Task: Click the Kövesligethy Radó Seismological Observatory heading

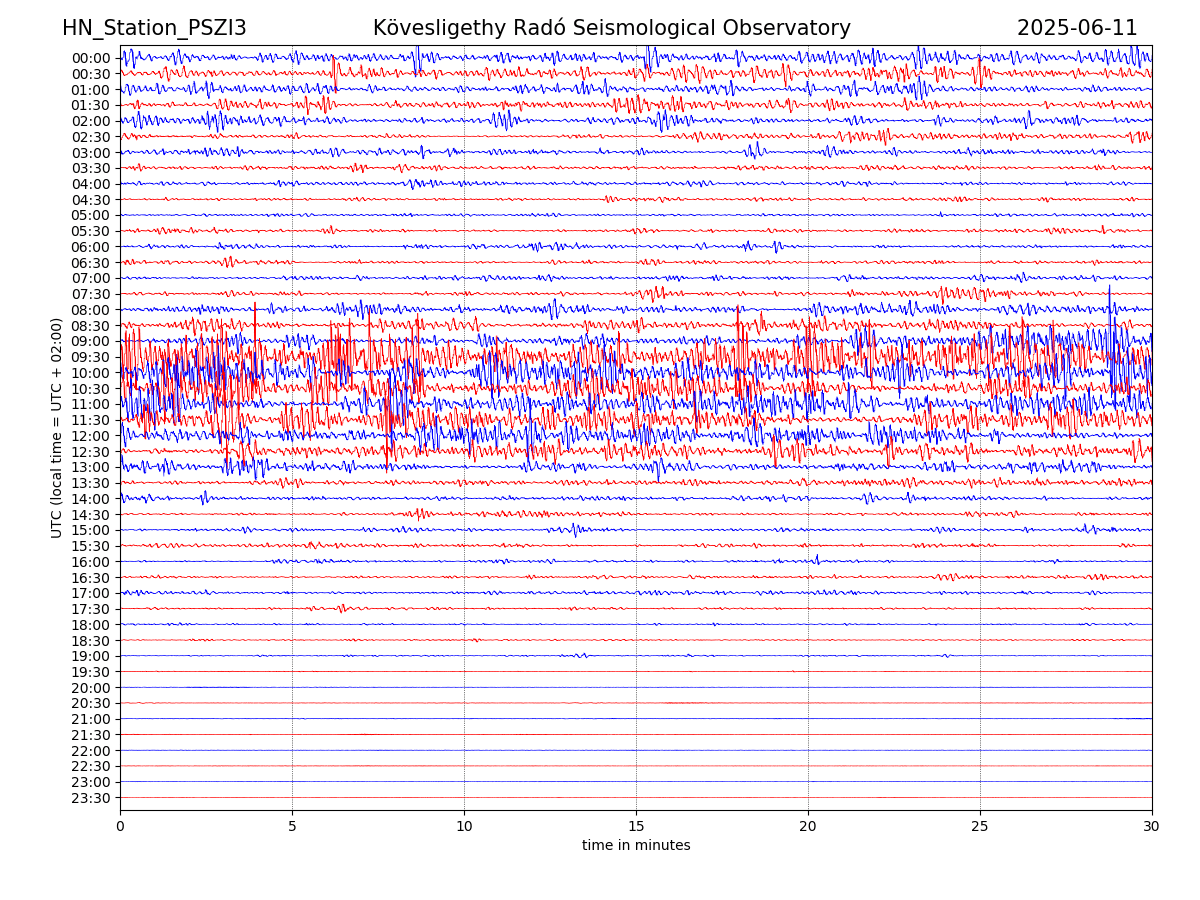Action: coord(611,29)
